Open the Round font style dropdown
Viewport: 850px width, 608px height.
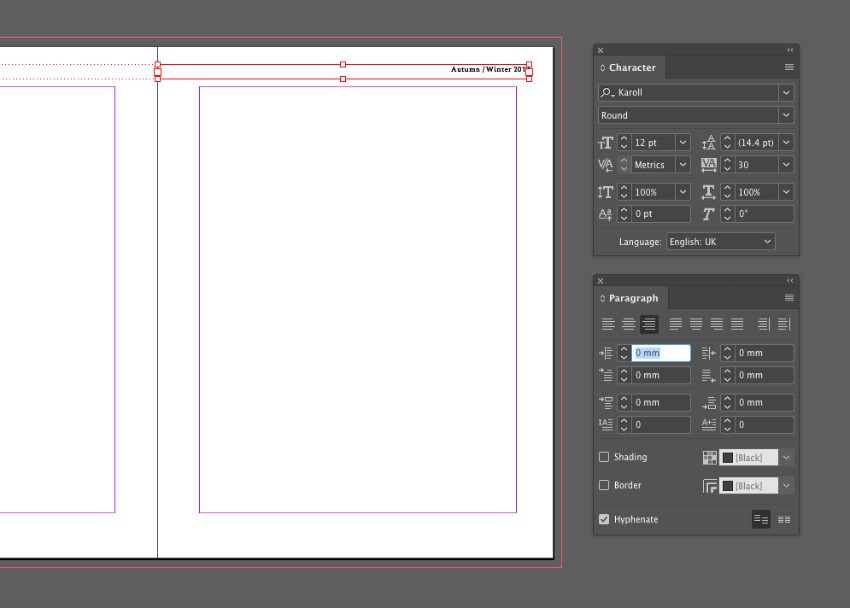786,115
